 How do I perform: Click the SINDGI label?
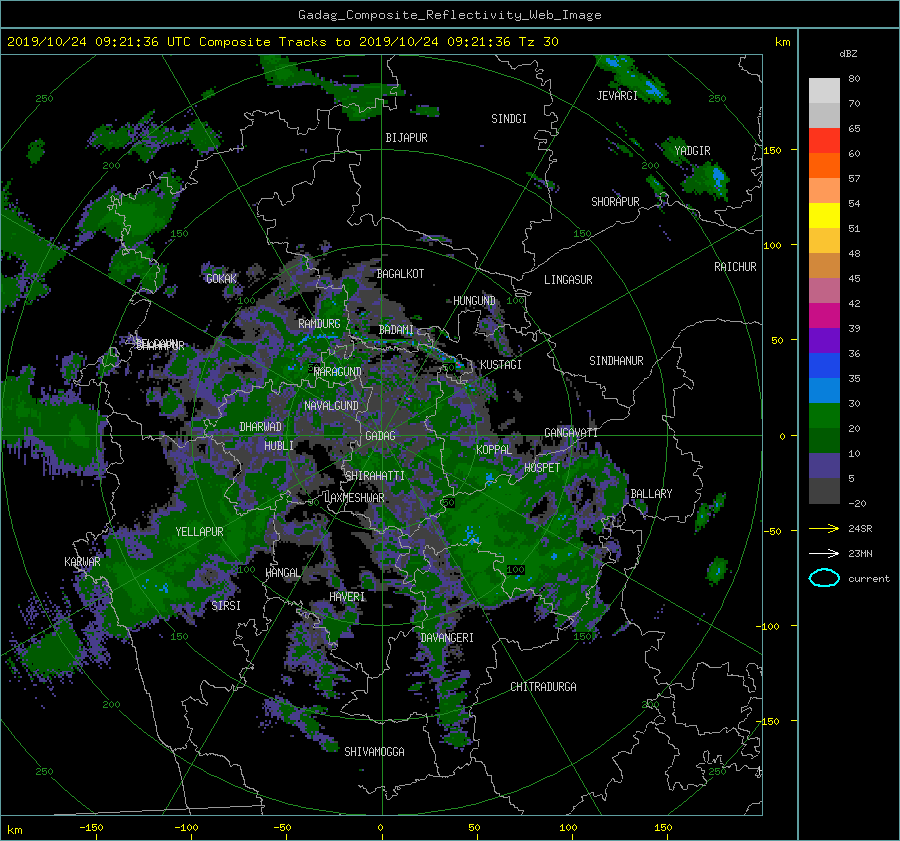pyautogui.click(x=509, y=119)
